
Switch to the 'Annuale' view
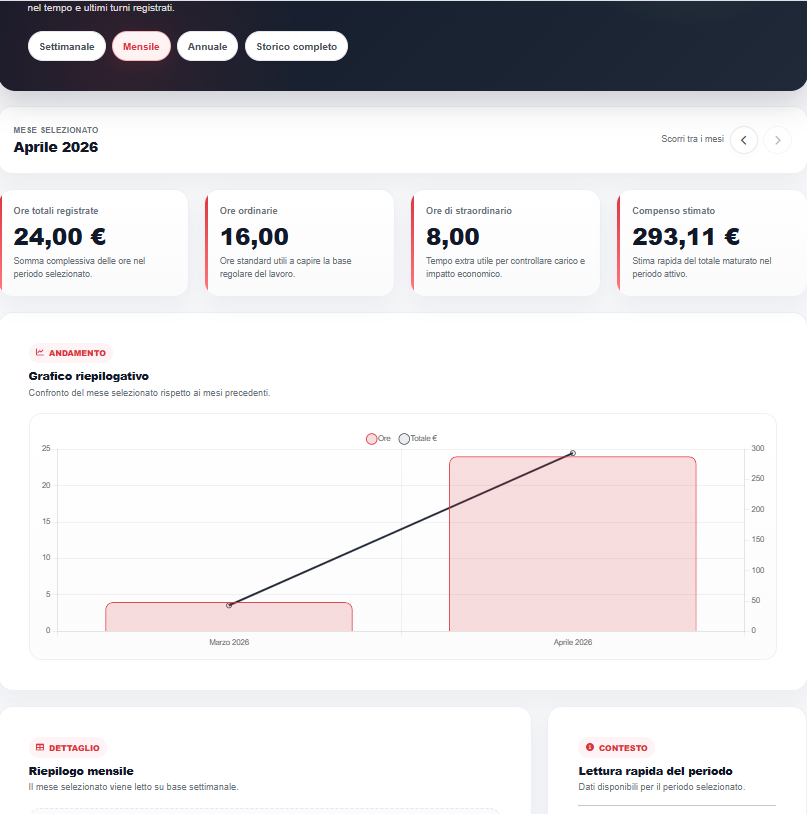tap(207, 45)
